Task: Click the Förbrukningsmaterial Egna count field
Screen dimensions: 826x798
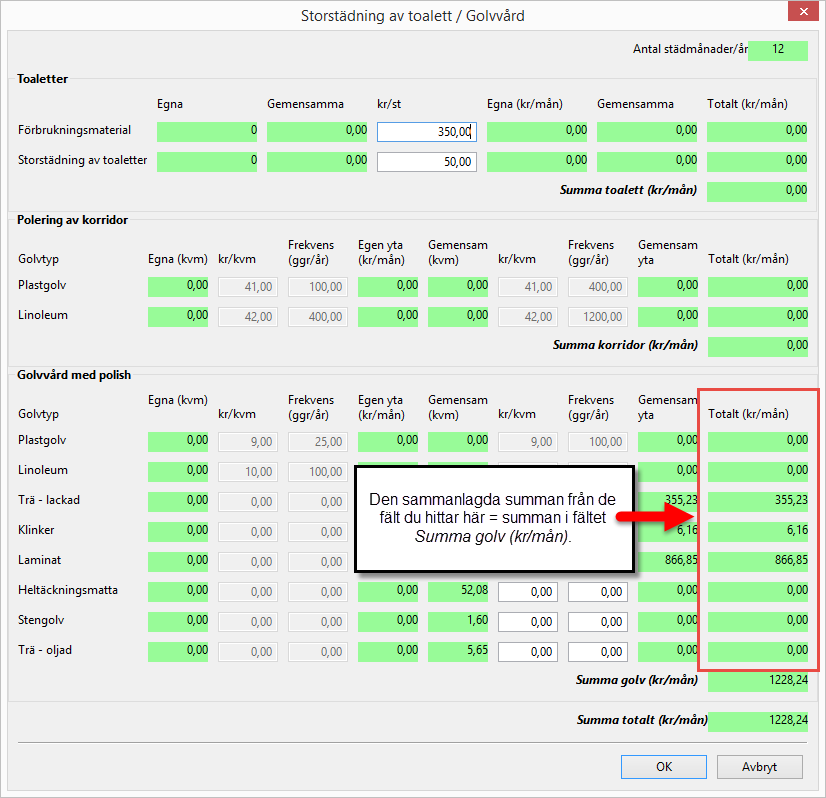Action: (x=207, y=131)
